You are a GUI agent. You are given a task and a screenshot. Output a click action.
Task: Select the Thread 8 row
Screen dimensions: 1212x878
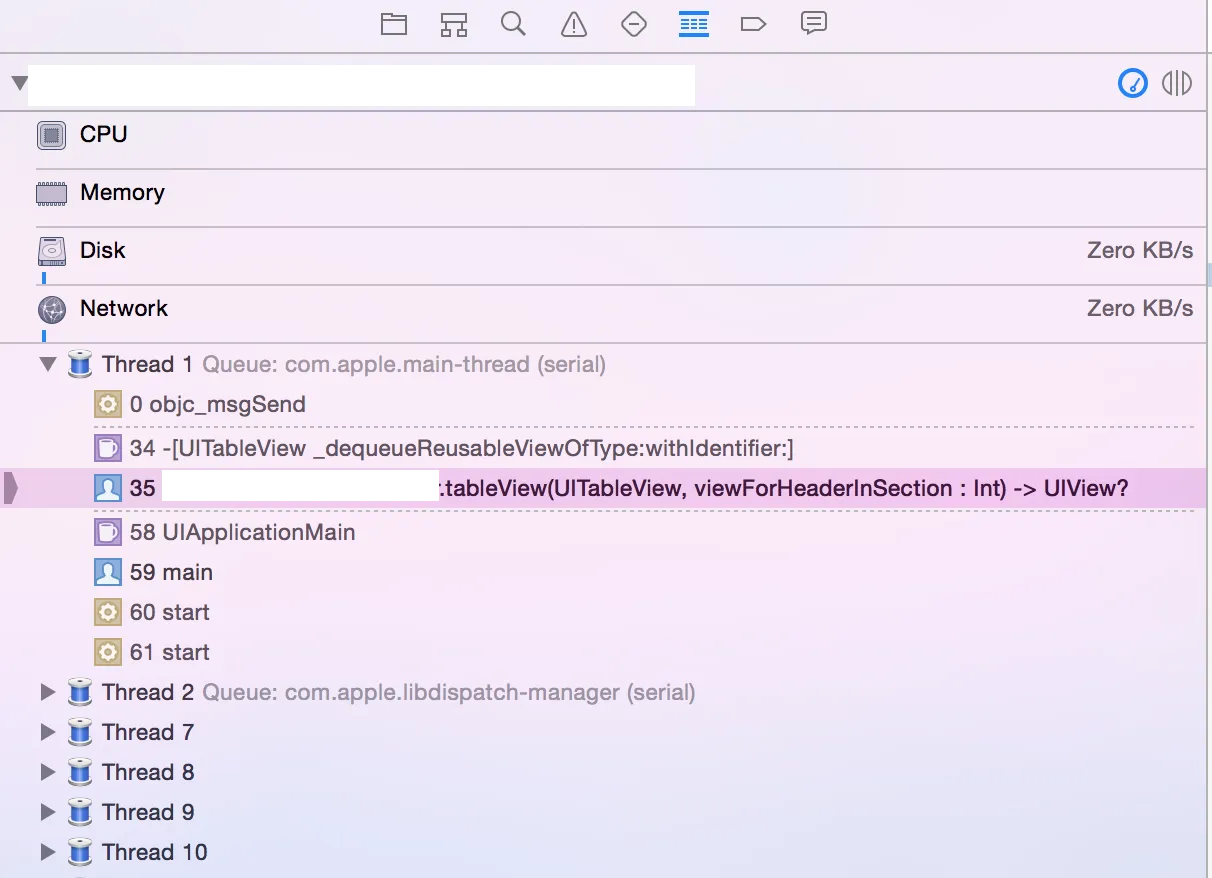[603, 772]
